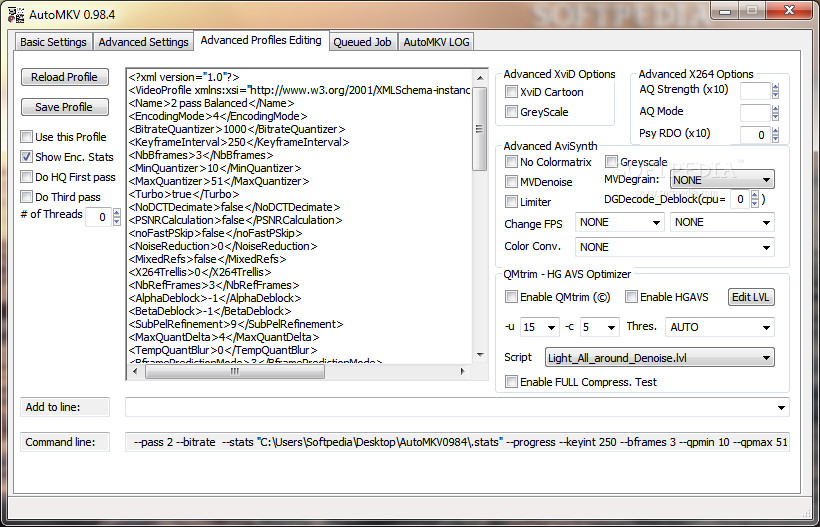Click the AQ Strength input field

coord(755,91)
